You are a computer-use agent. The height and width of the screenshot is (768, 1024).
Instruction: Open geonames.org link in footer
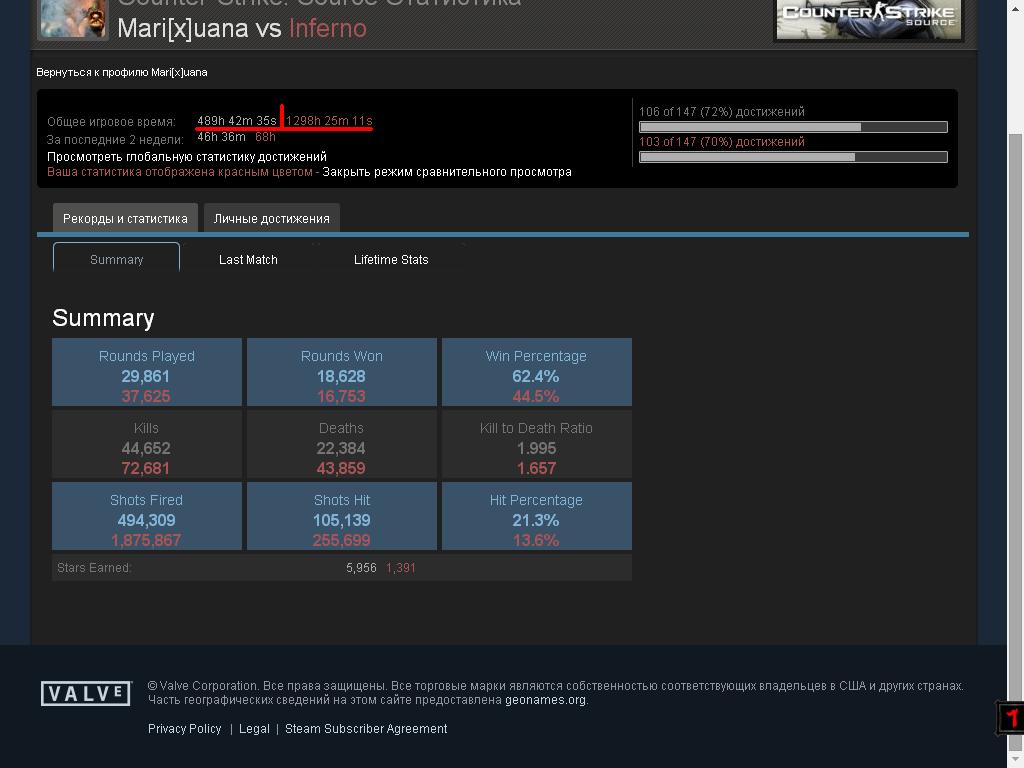click(x=545, y=700)
